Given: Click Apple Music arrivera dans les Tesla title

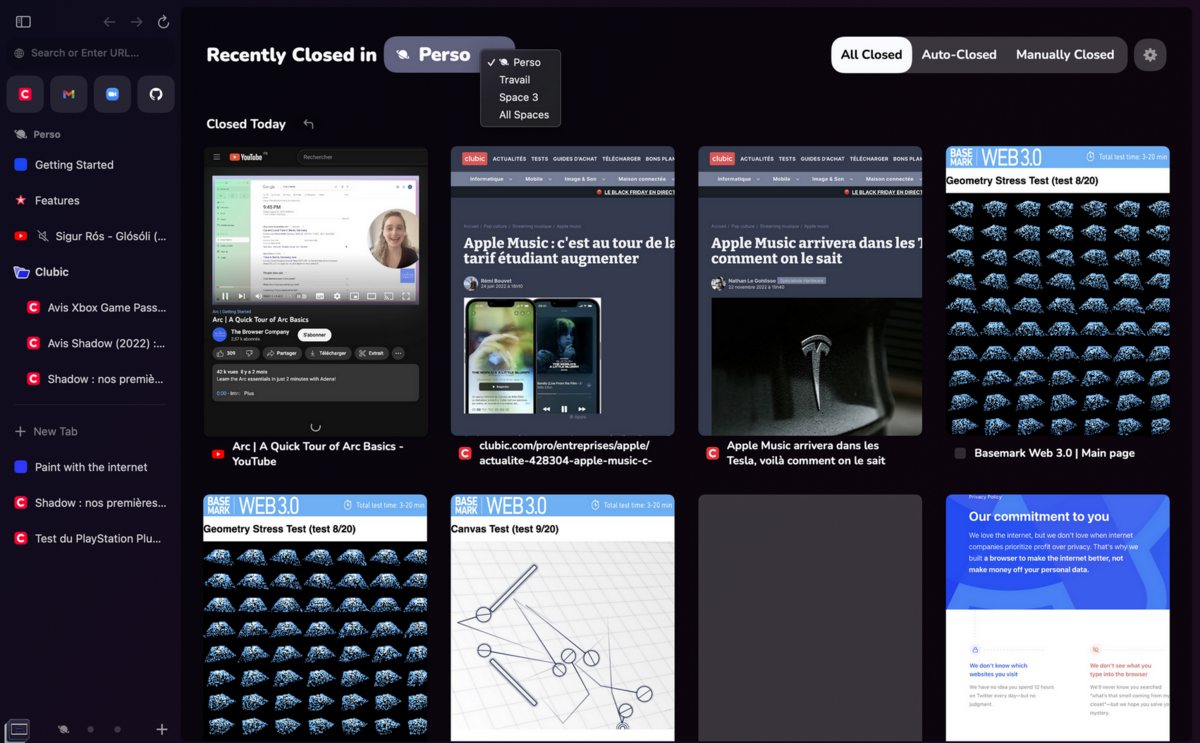Looking at the screenshot, I should [x=806, y=453].
